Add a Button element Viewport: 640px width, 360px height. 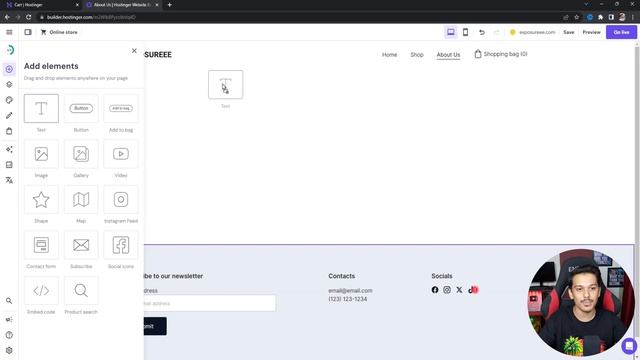click(x=81, y=109)
